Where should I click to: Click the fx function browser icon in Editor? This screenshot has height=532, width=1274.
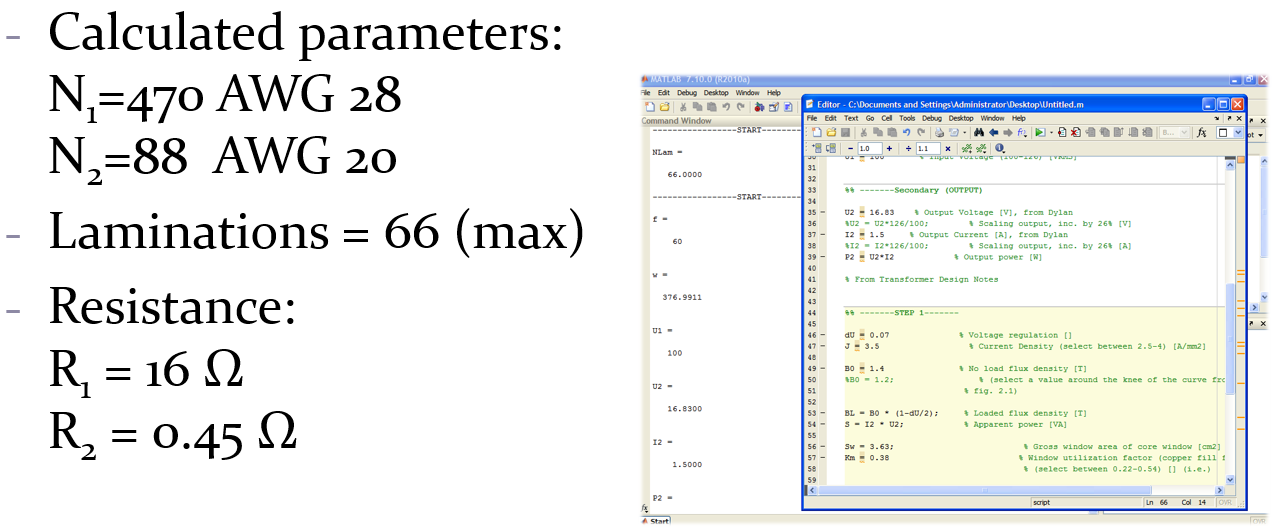[x=1201, y=132]
